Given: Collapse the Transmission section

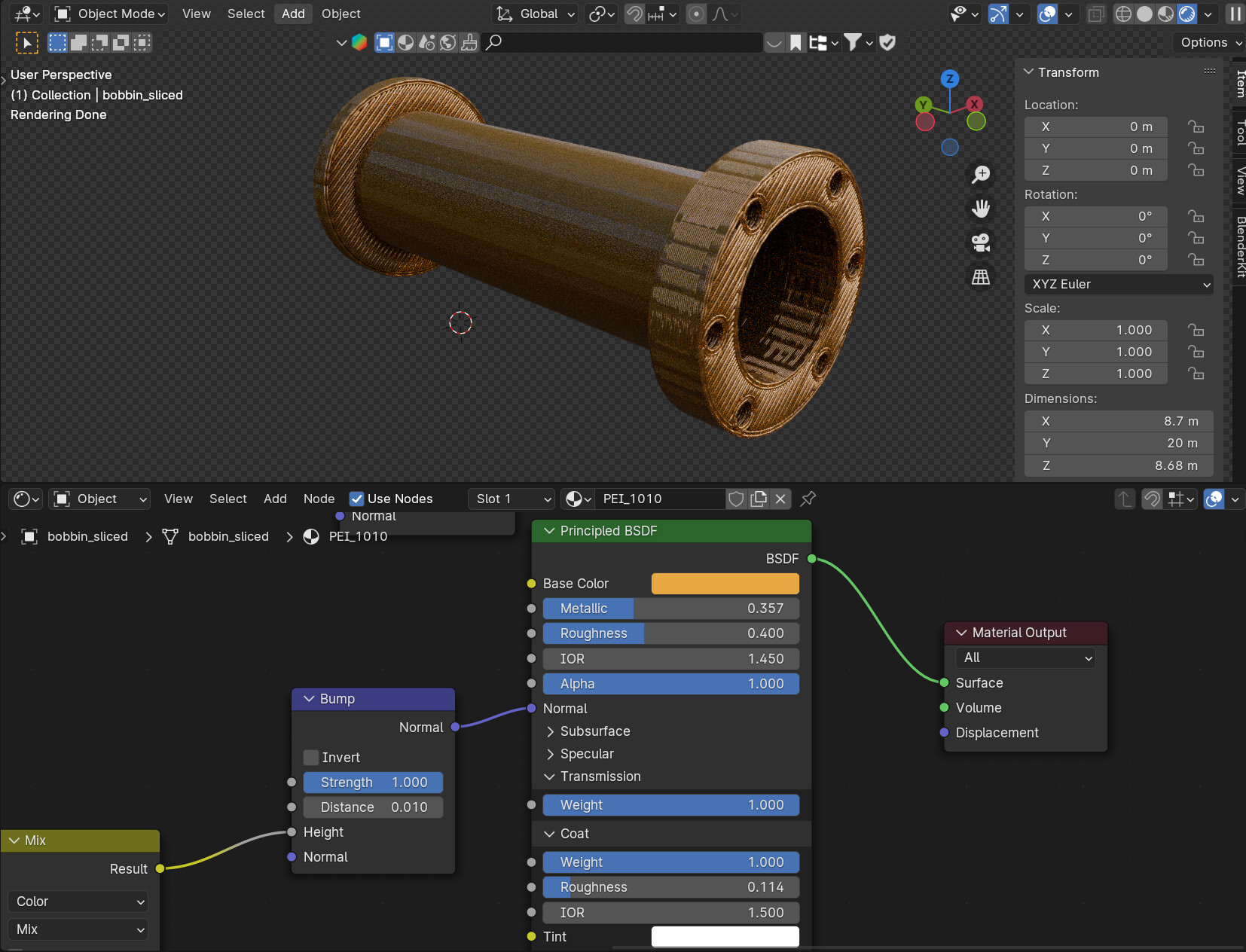Looking at the screenshot, I should tap(592, 776).
